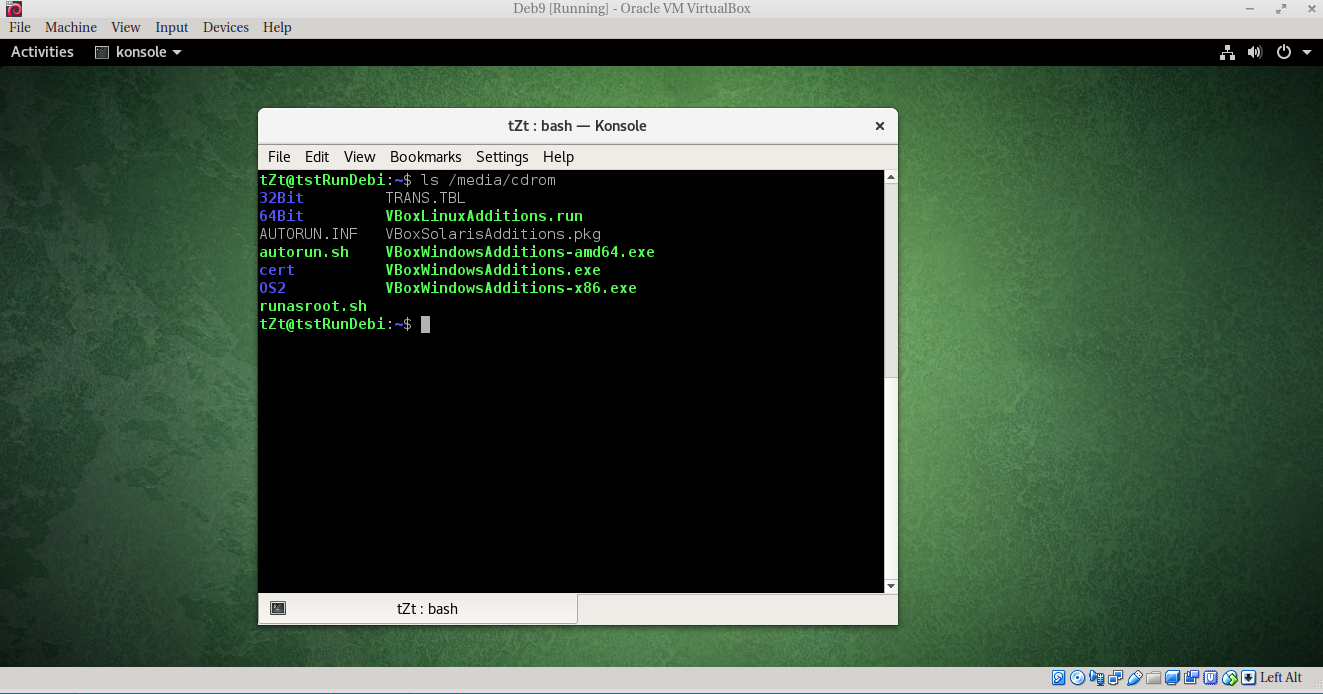Expand the system menu arrow beside power icon

click(1307, 52)
